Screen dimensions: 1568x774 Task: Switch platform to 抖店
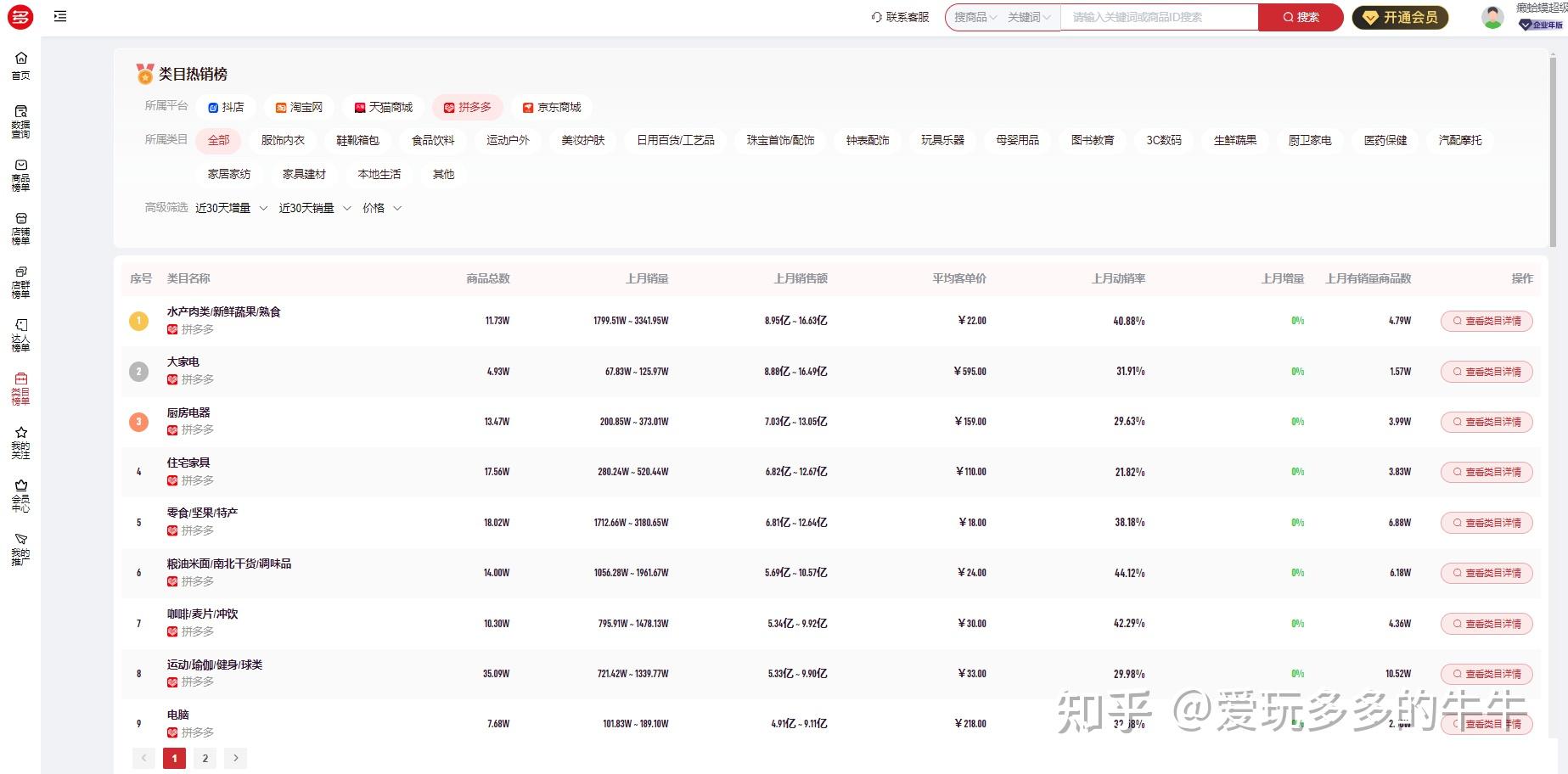(225, 107)
